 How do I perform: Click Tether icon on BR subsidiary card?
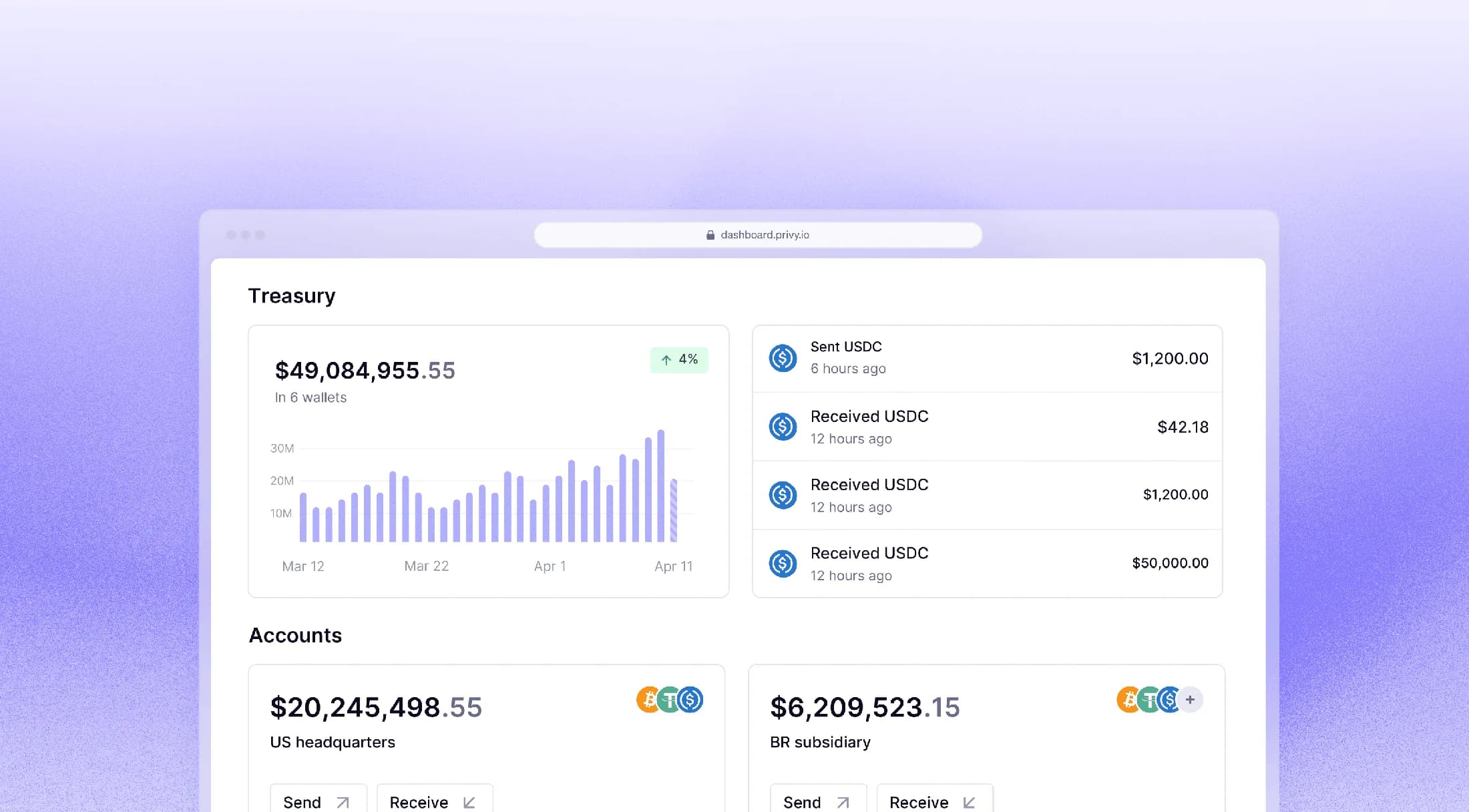click(x=1149, y=700)
